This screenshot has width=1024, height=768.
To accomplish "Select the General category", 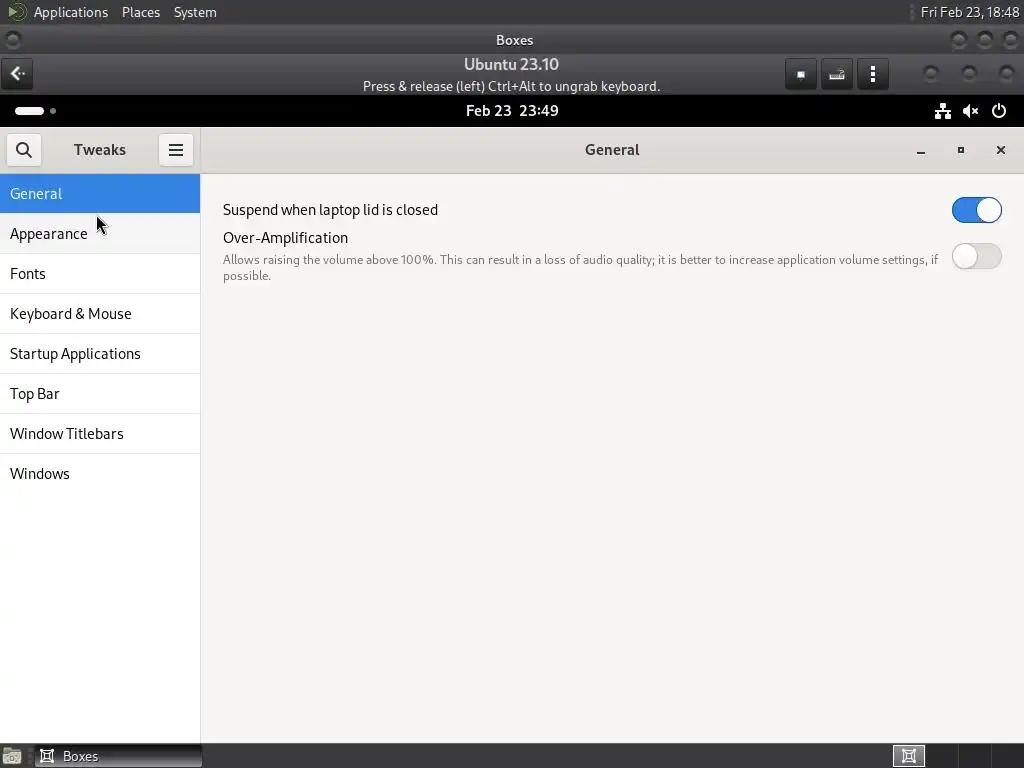I will coord(100,193).
